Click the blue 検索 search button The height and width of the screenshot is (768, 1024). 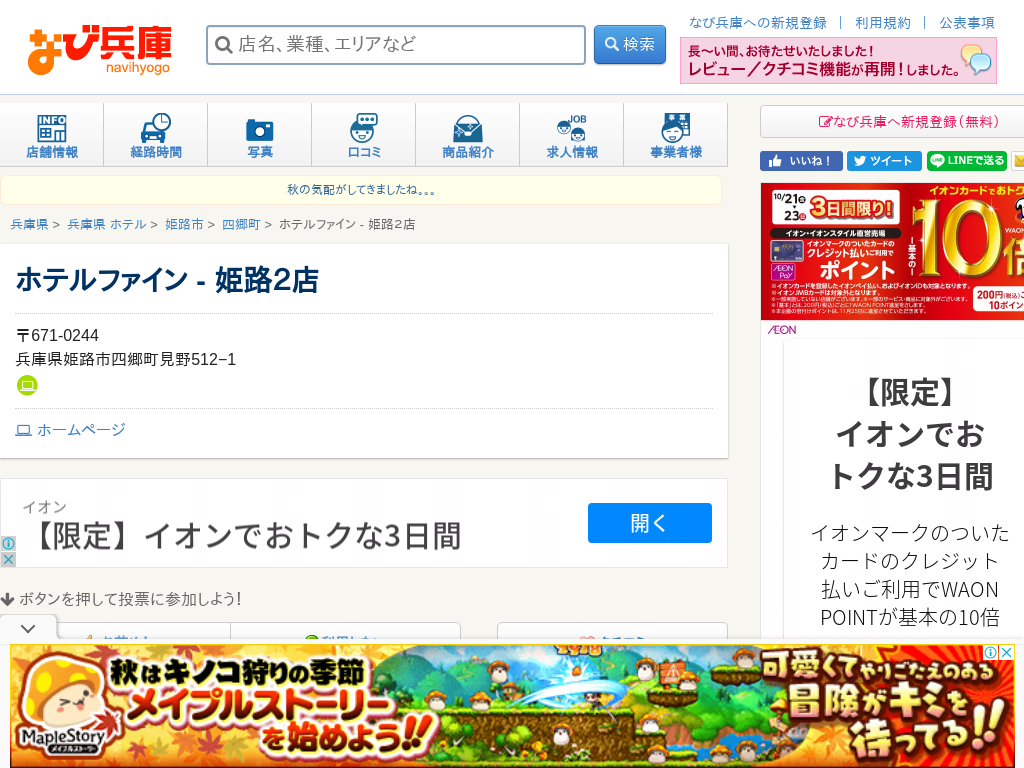(x=630, y=44)
